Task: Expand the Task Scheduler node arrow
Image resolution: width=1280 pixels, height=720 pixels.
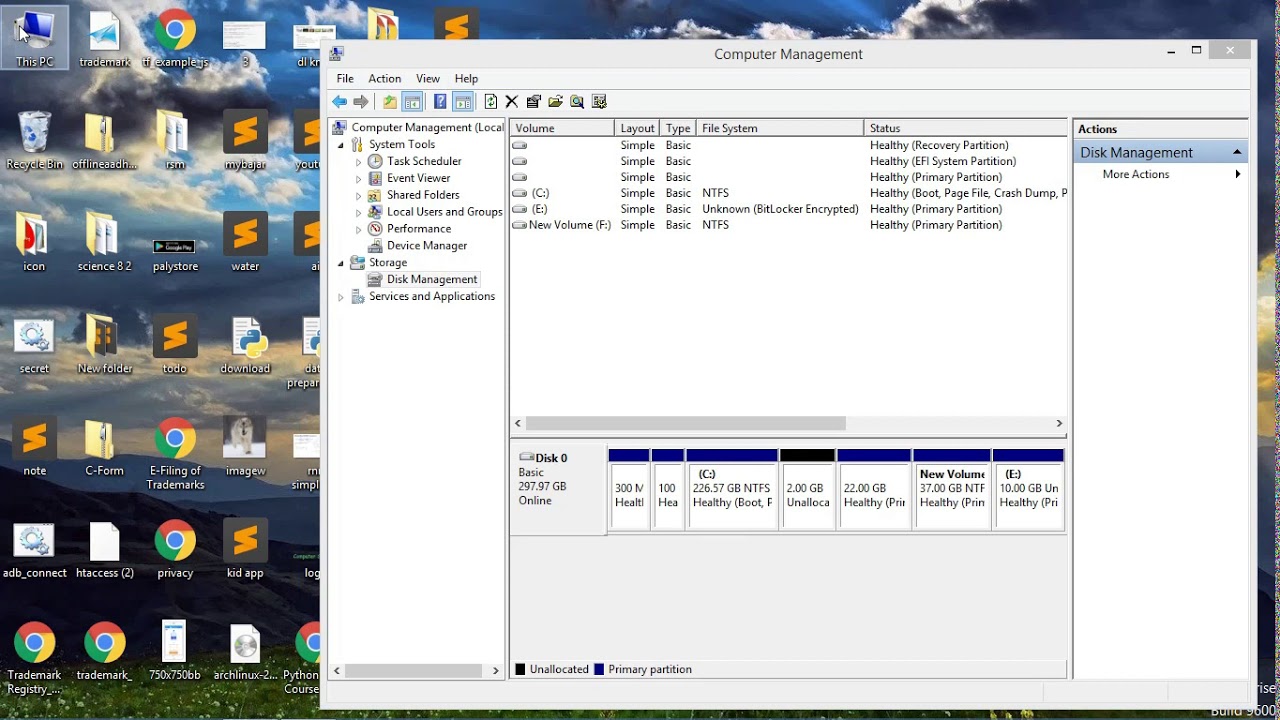Action: [359, 162]
